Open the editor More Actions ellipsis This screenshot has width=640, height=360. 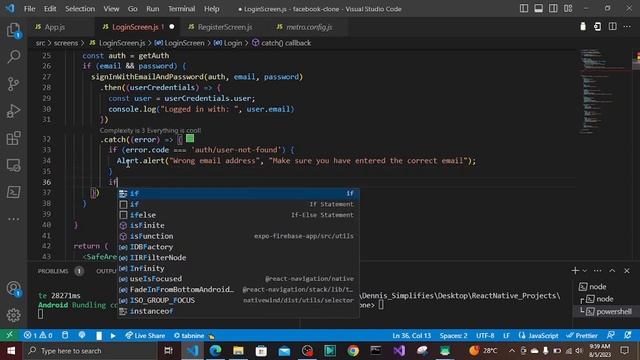click(627, 27)
